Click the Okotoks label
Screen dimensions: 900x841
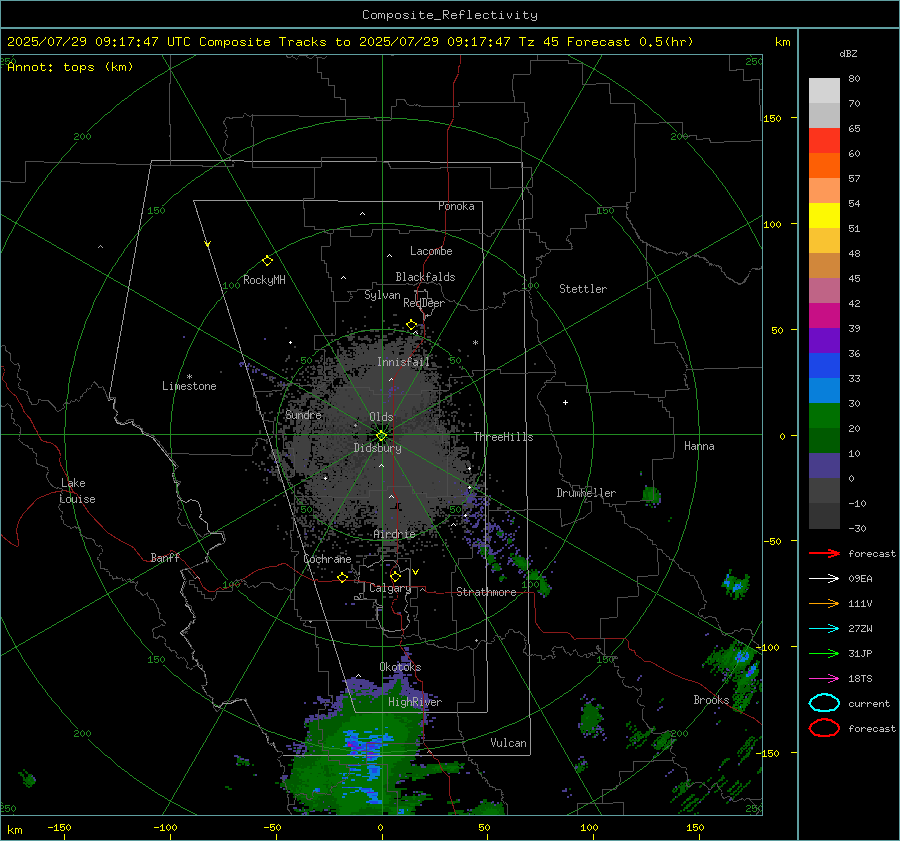pyautogui.click(x=400, y=666)
